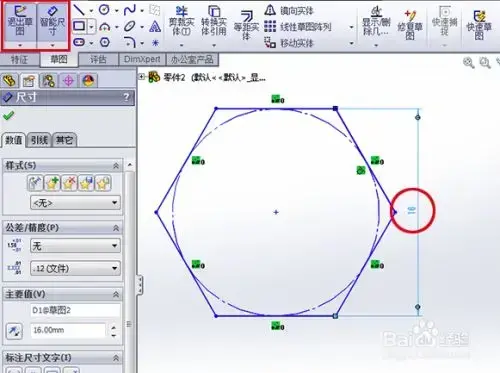The height and width of the screenshot is (373, 500).
Task: Select the sketch Text tool
Action: (155, 26)
